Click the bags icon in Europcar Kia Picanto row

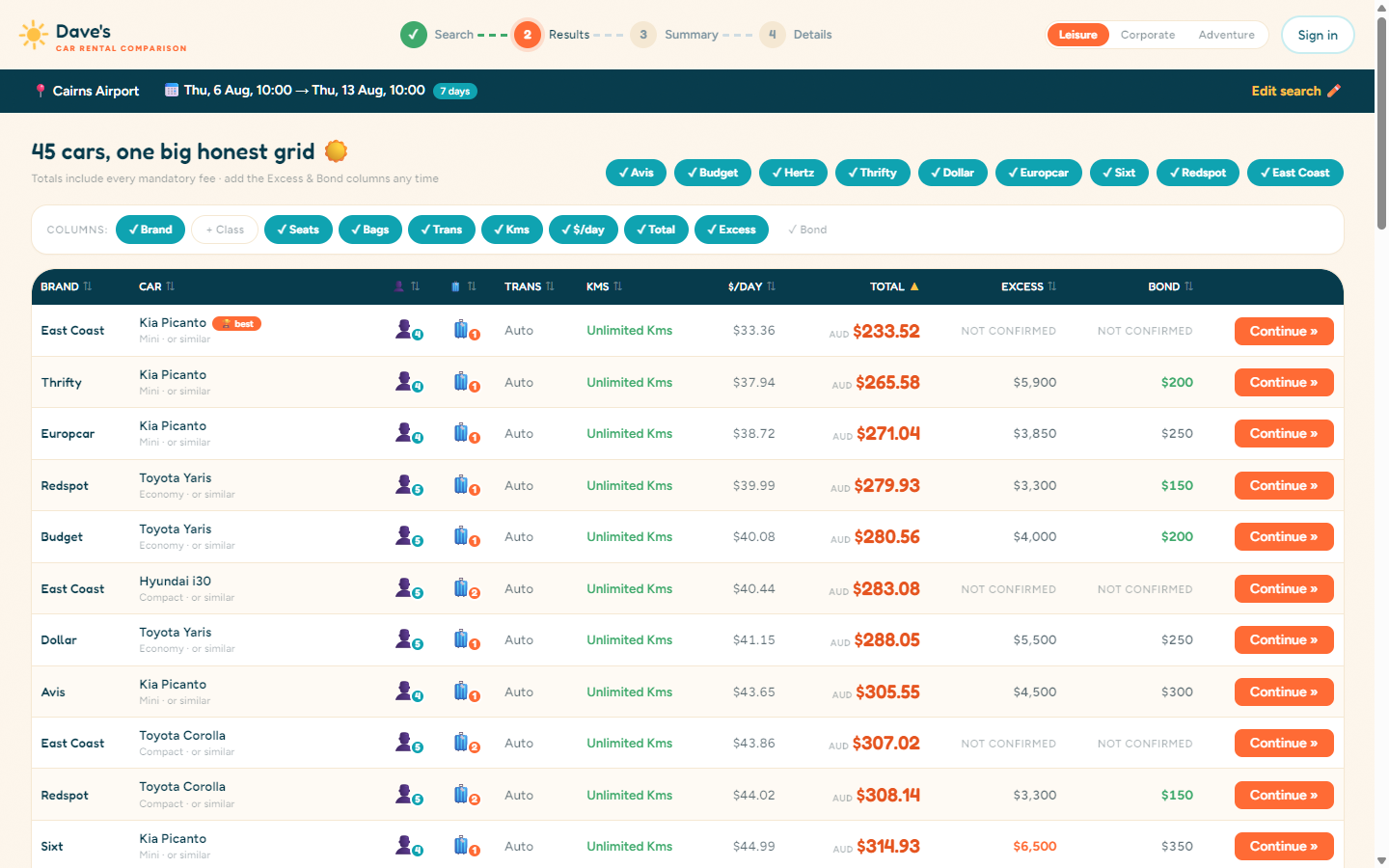click(467, 433)
